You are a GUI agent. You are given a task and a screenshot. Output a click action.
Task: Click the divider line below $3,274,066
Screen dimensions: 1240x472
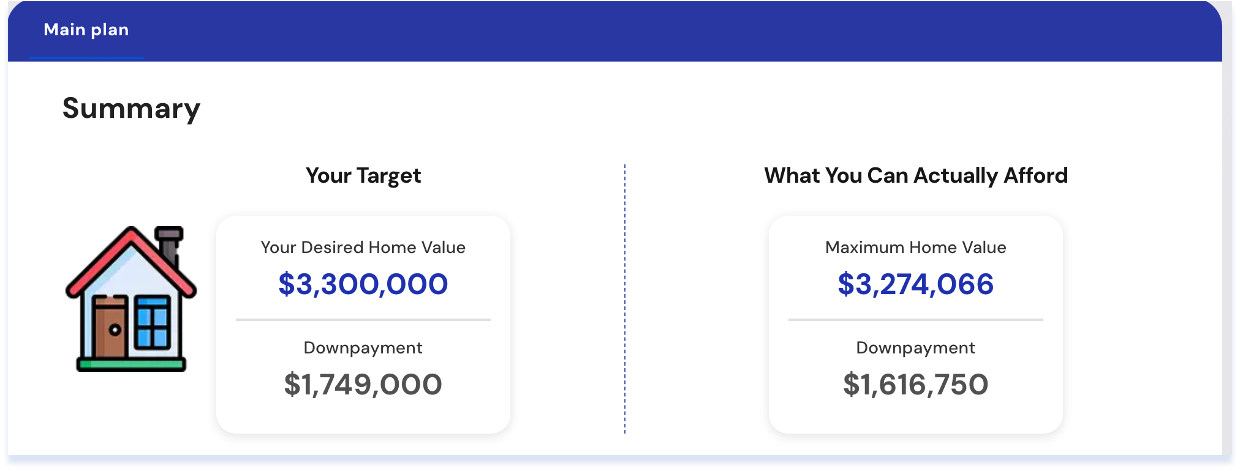[x=915, y=320]
